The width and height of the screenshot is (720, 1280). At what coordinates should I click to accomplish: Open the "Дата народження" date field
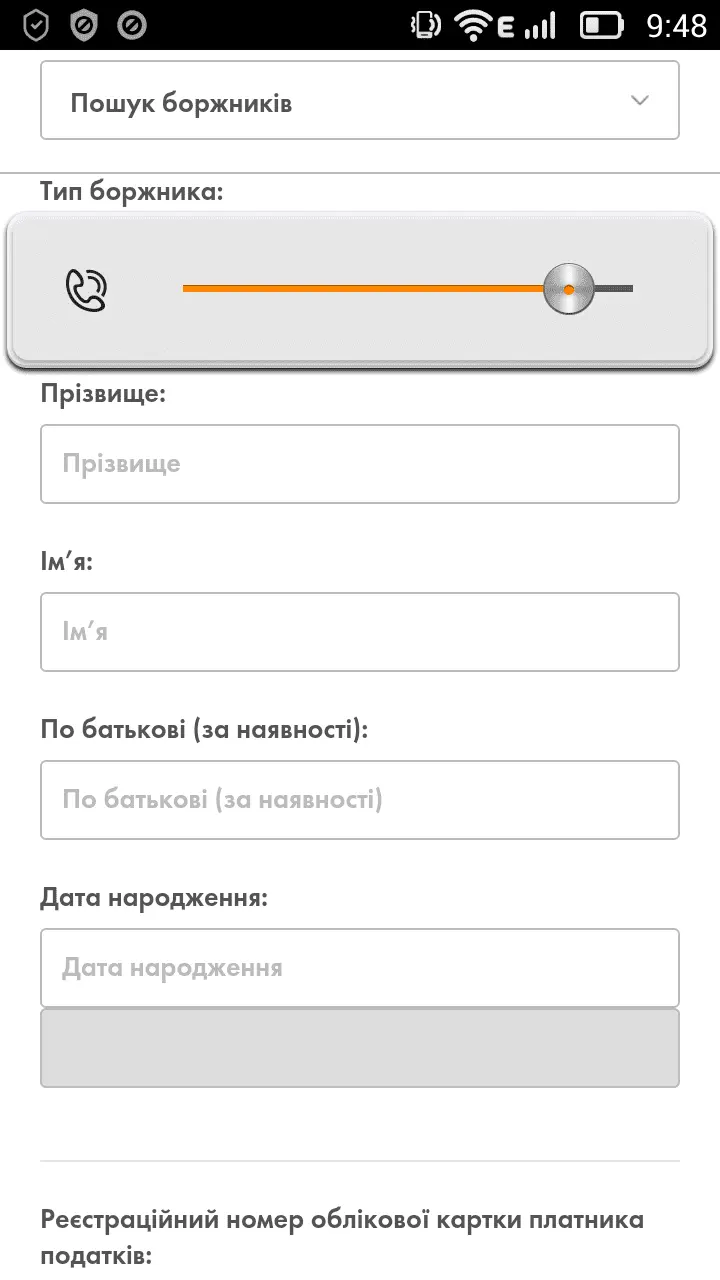point(360,968)
